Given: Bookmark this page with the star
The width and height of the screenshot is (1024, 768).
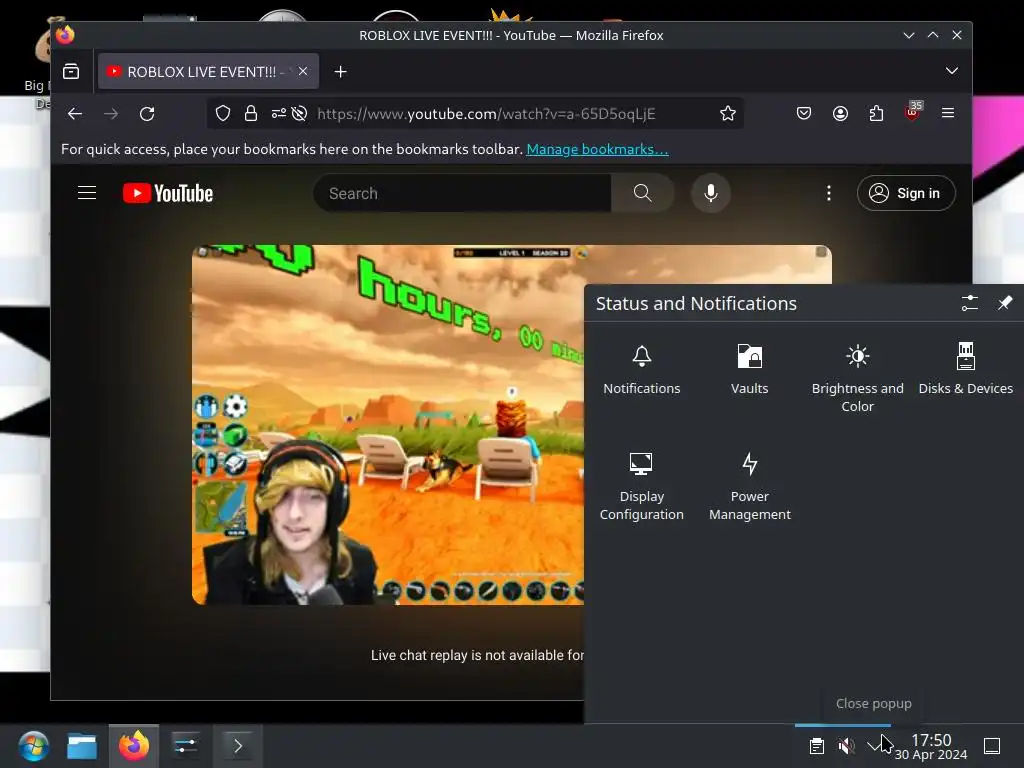Looking at the screenshot, I should [x=728, y=114].
